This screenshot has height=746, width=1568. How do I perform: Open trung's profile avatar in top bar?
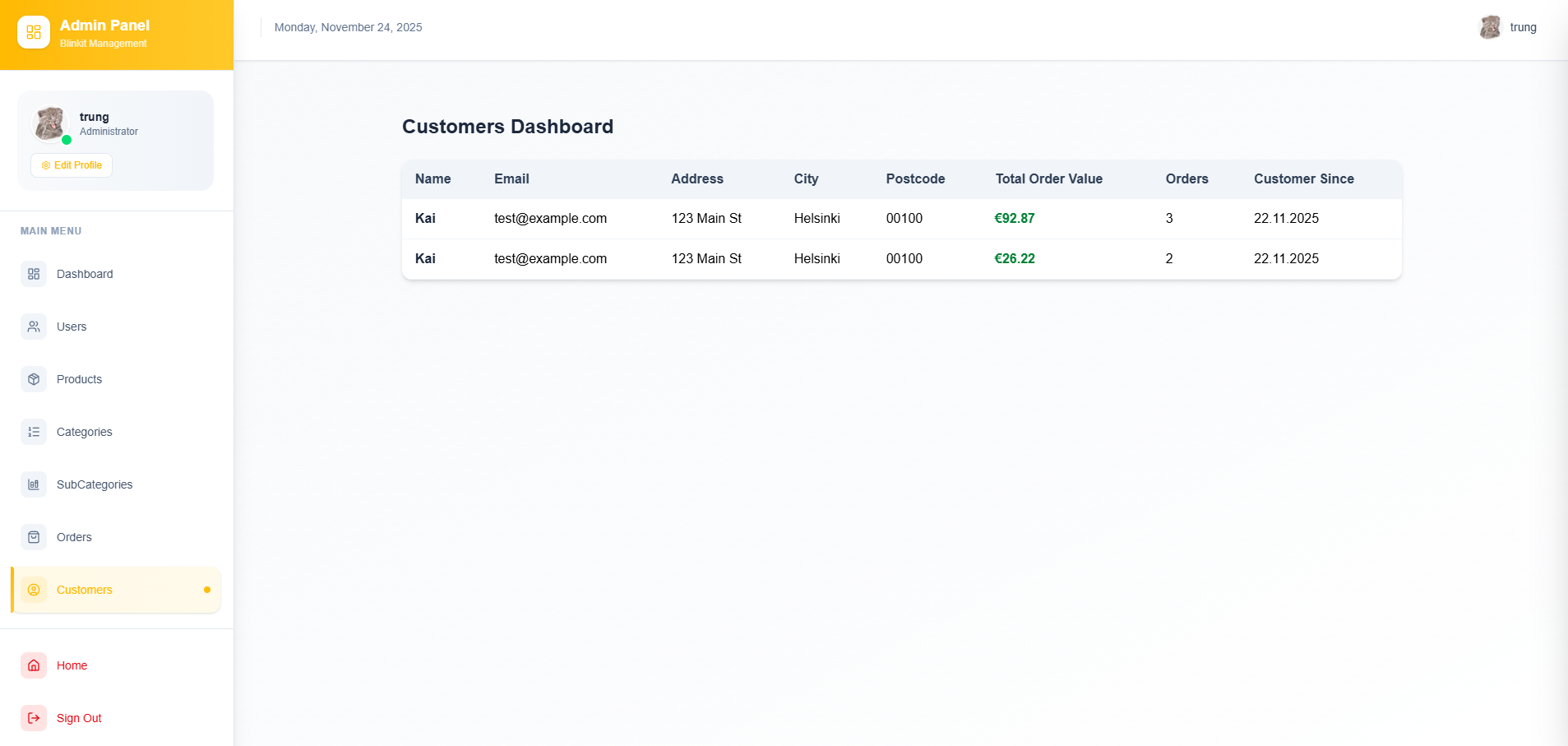point(1490,27)
